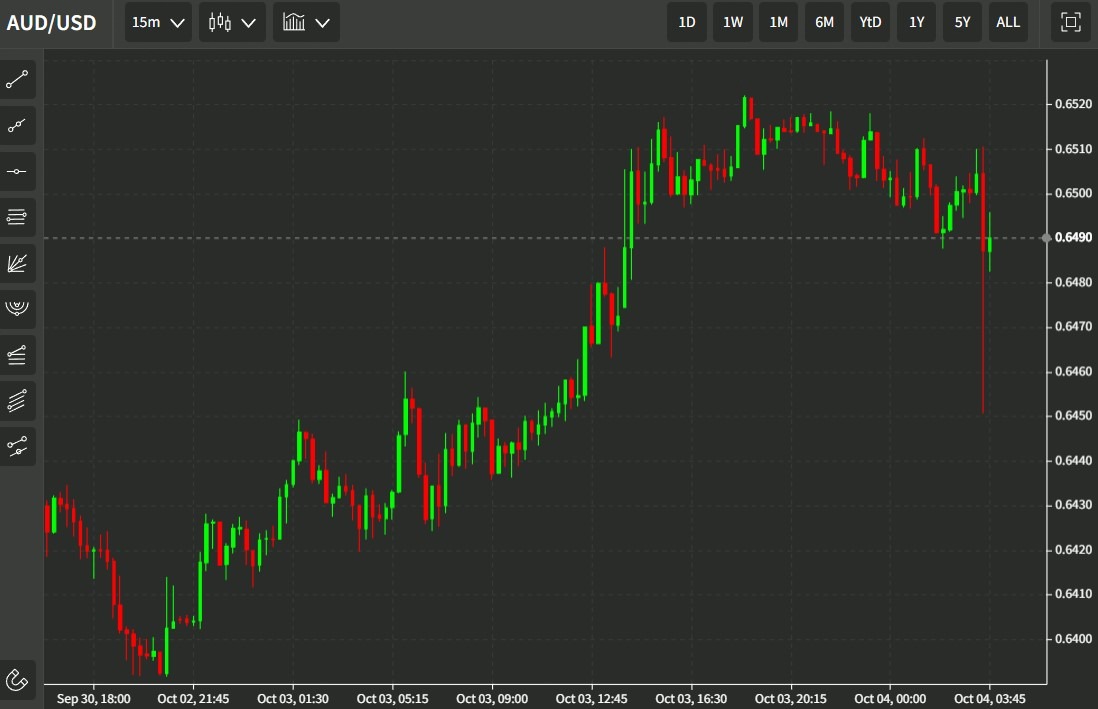This screenshot has height=709, width=1098.
Task: Click the Oct 03, 20:15 time label
Action: coord(791,698)
